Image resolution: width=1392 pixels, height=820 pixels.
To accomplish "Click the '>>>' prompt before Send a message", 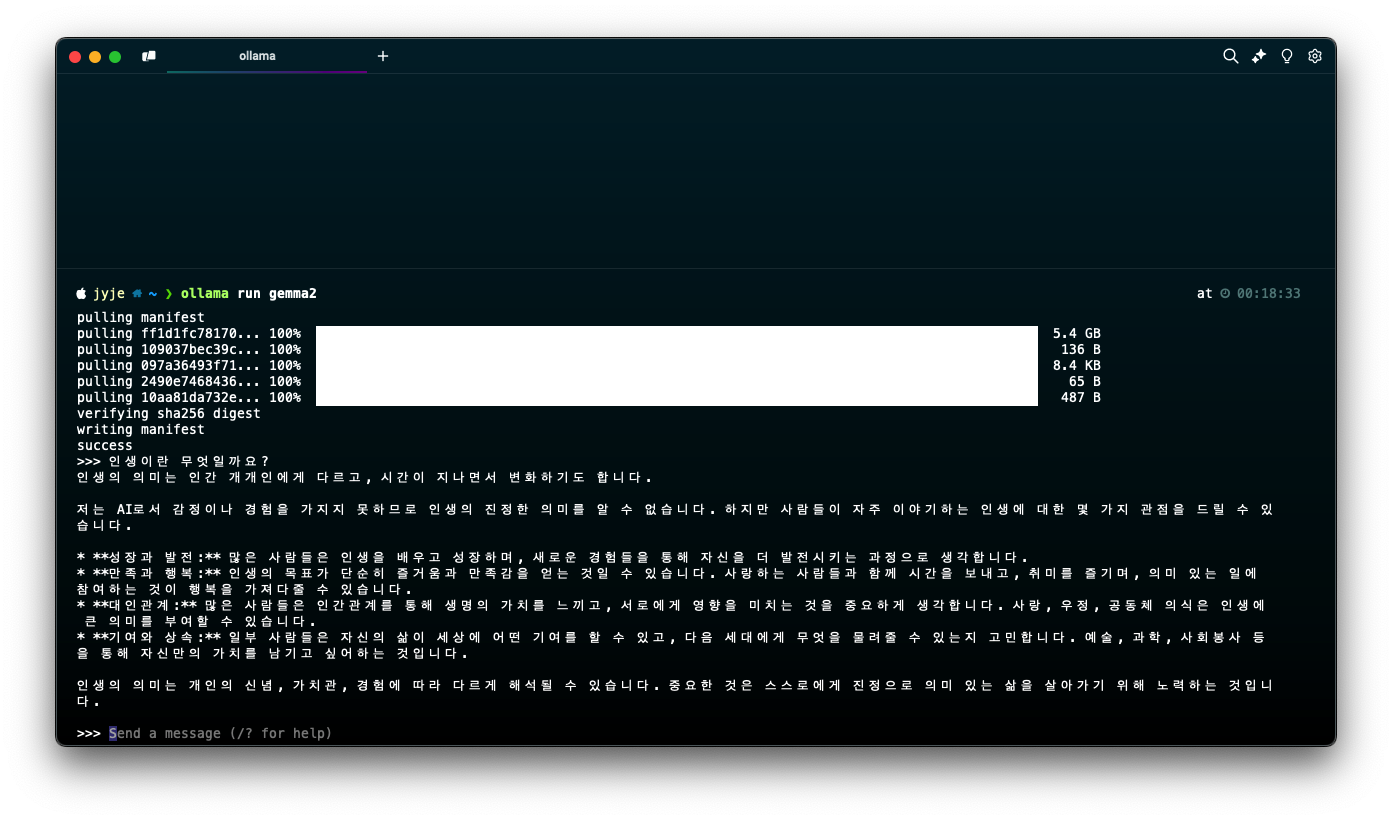I will [x=89, y=733].
